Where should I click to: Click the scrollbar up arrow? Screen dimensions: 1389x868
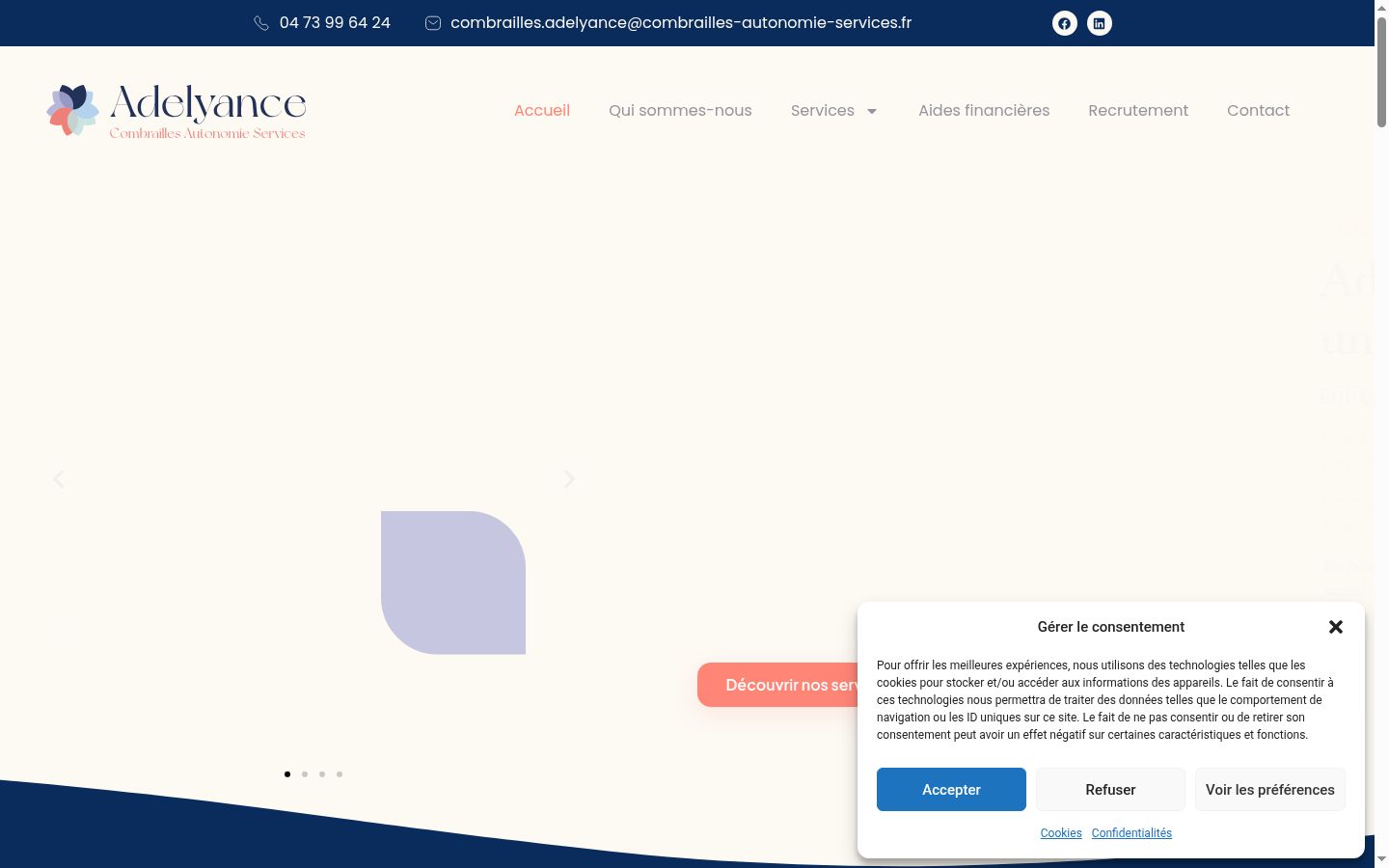1381,8
